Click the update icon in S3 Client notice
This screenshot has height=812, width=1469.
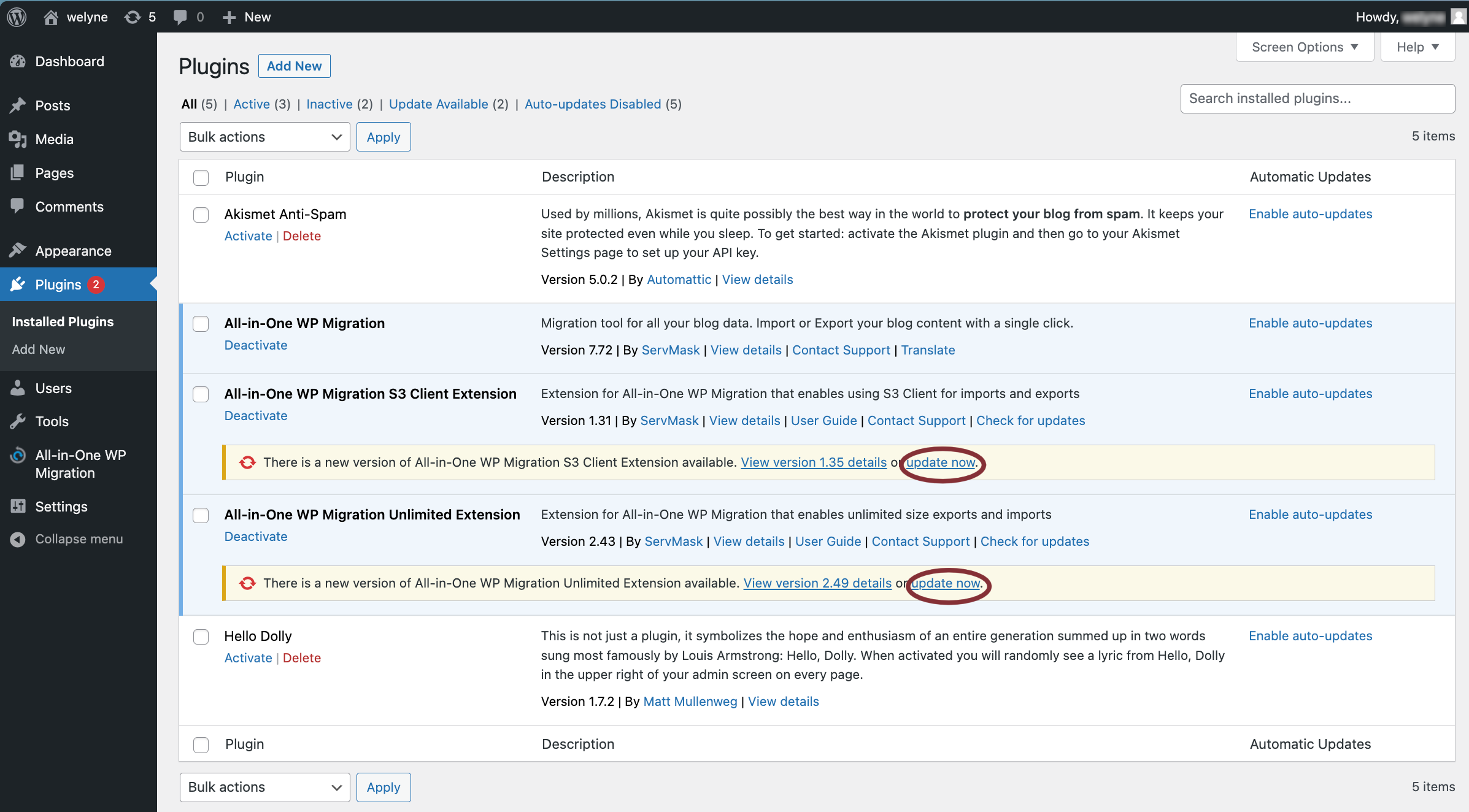coord(247,462)
